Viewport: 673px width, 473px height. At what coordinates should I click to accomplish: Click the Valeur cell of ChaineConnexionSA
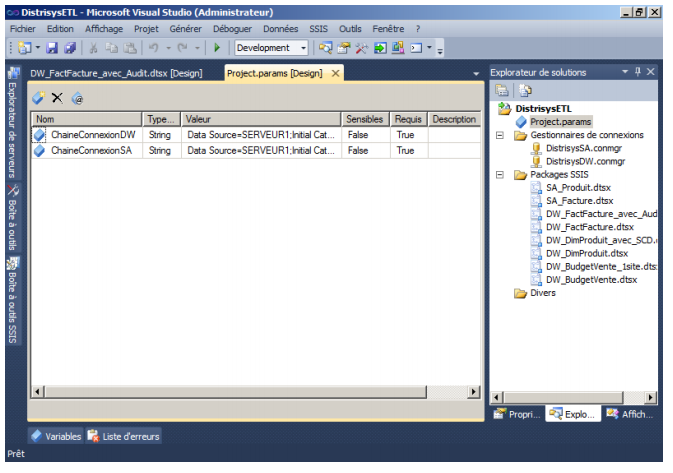pos(260,150)
